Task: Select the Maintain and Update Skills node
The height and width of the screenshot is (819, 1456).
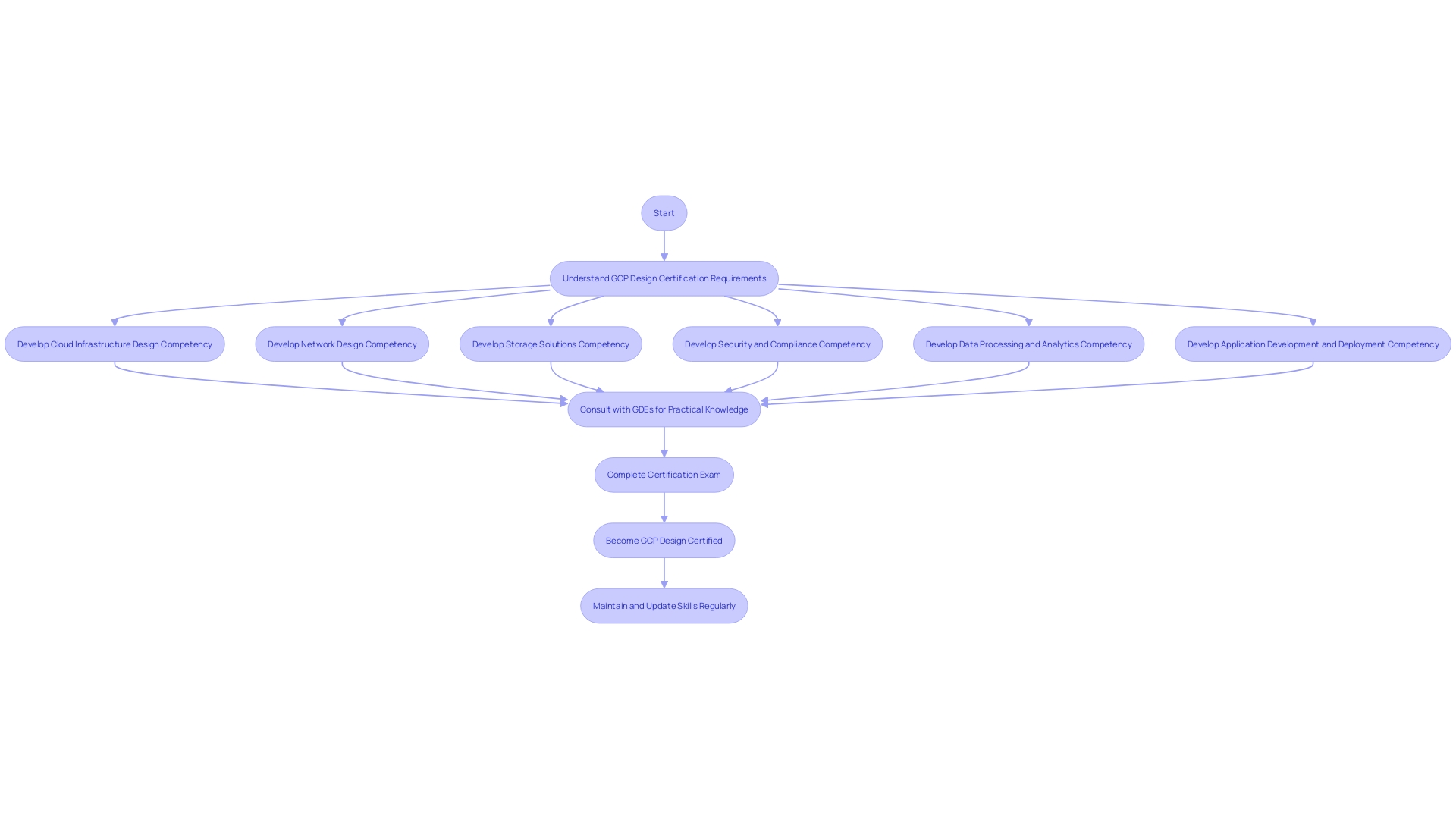Action: pos(664,605)
